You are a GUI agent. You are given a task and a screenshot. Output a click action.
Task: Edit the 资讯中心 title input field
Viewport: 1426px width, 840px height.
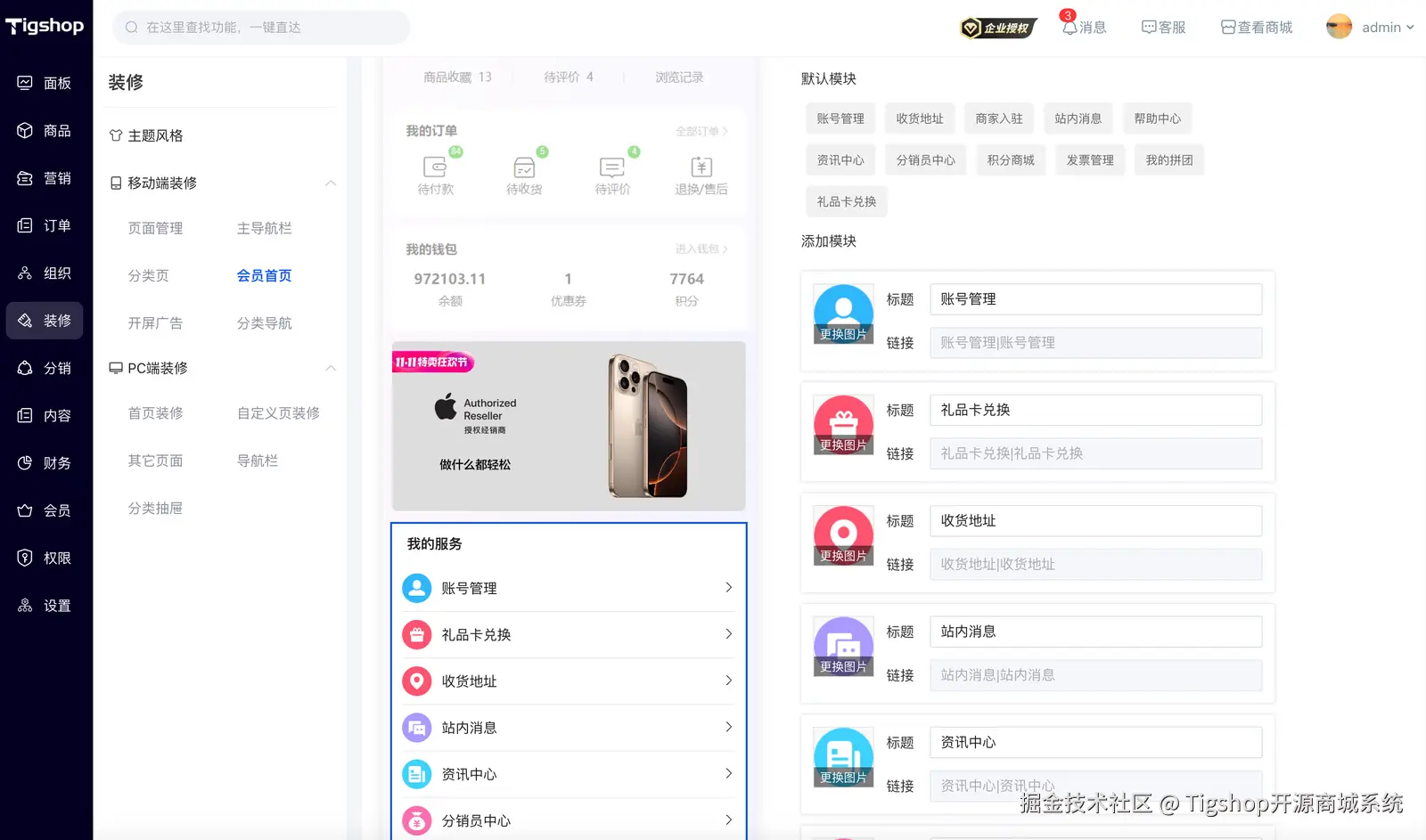click(1096, 743)
